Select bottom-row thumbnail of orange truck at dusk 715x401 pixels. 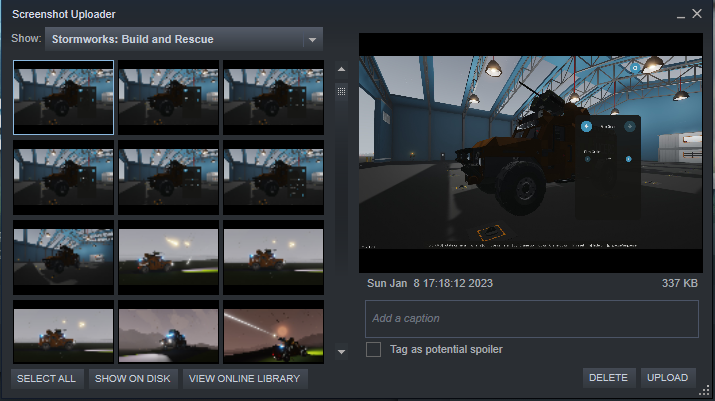tap(63, 332)
